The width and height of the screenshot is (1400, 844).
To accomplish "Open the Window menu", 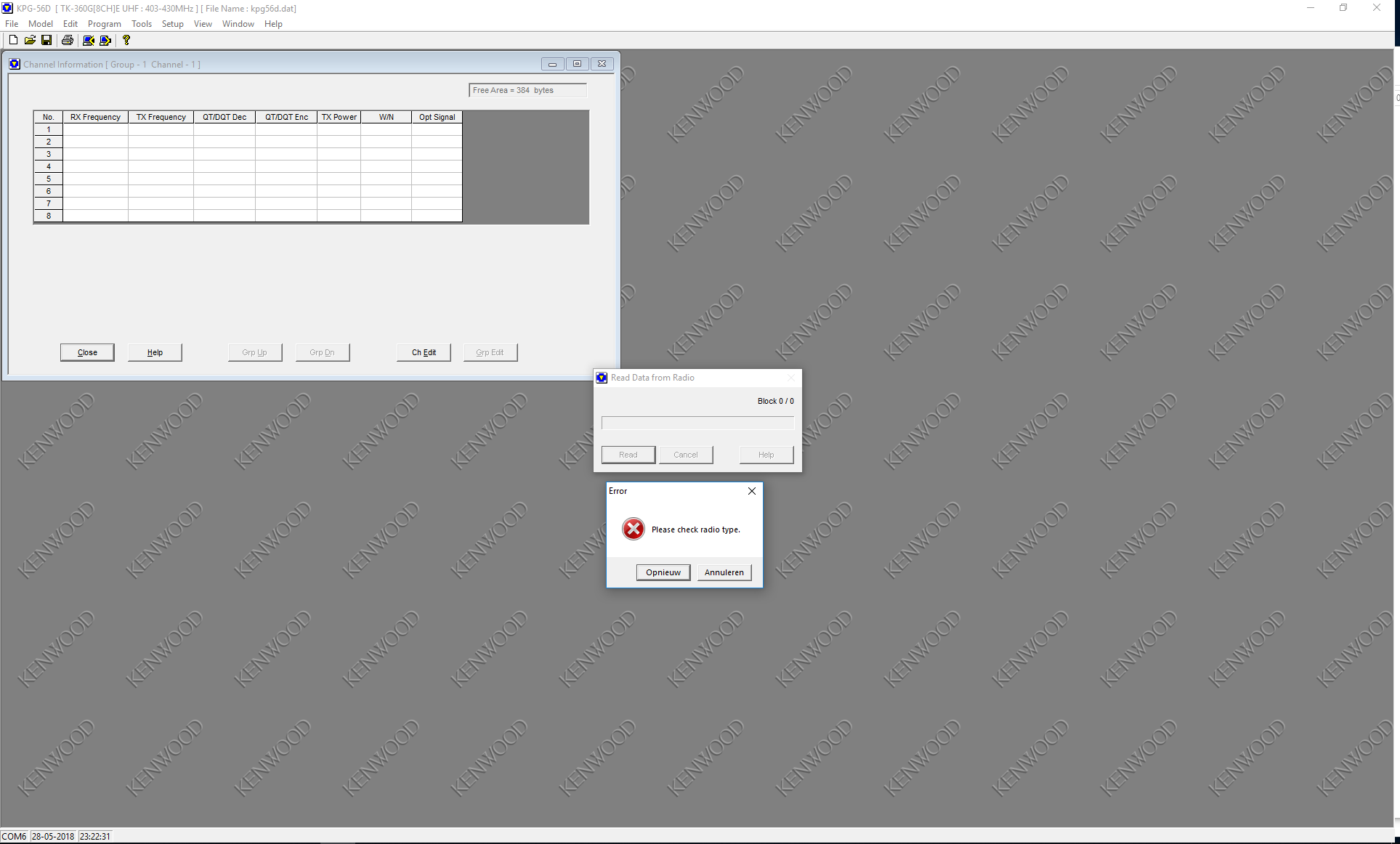I will point(238,24).
